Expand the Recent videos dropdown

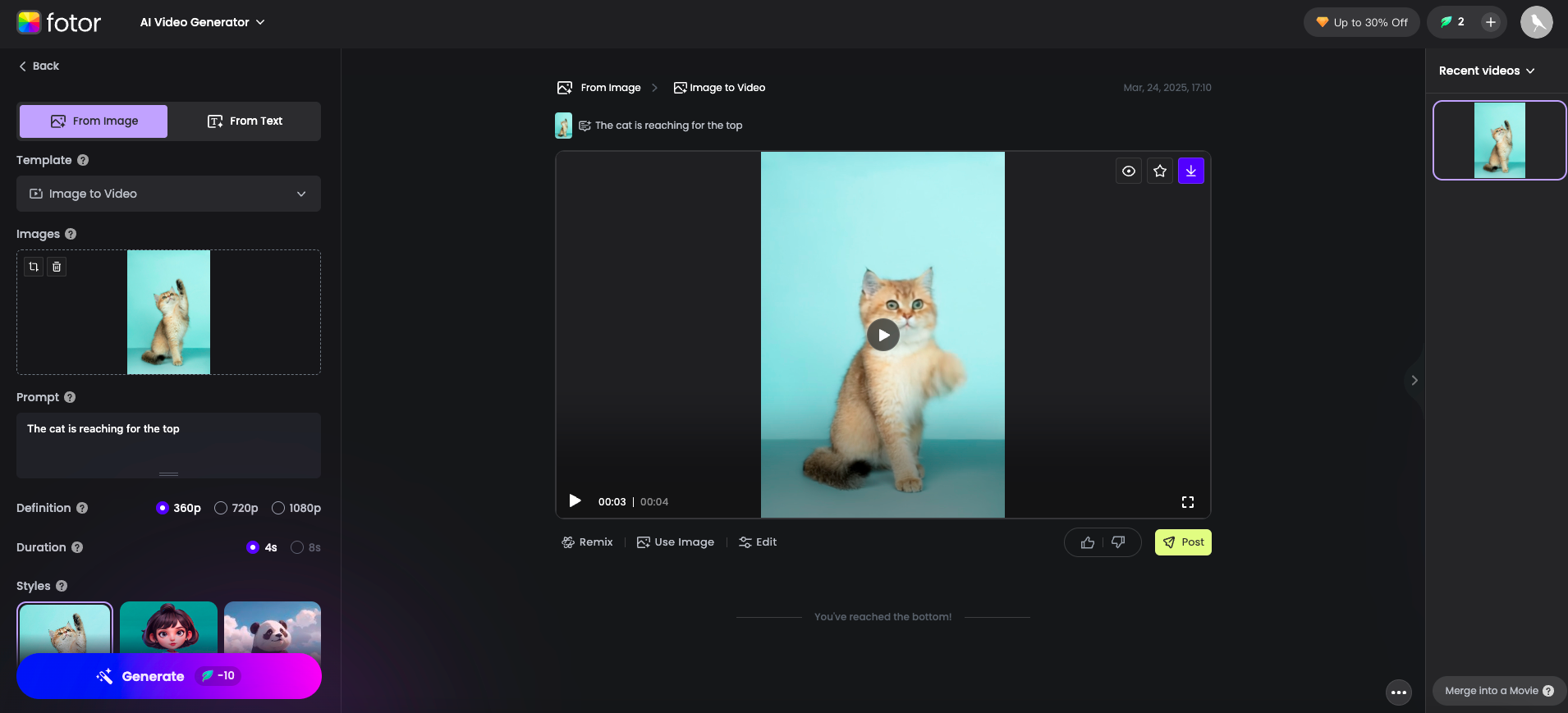[x=1487, y=71]
